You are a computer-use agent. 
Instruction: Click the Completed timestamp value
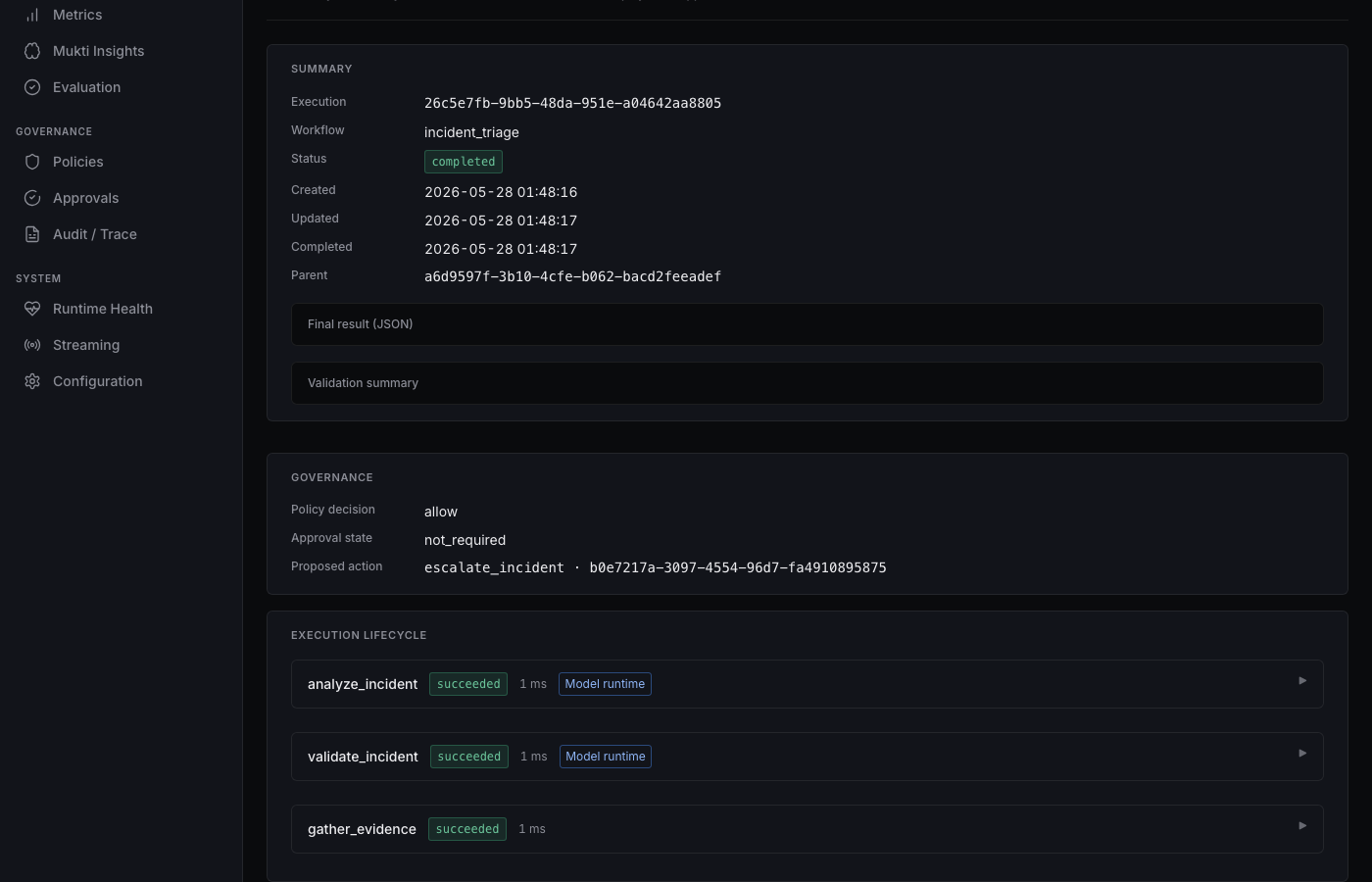click(501, 249)
